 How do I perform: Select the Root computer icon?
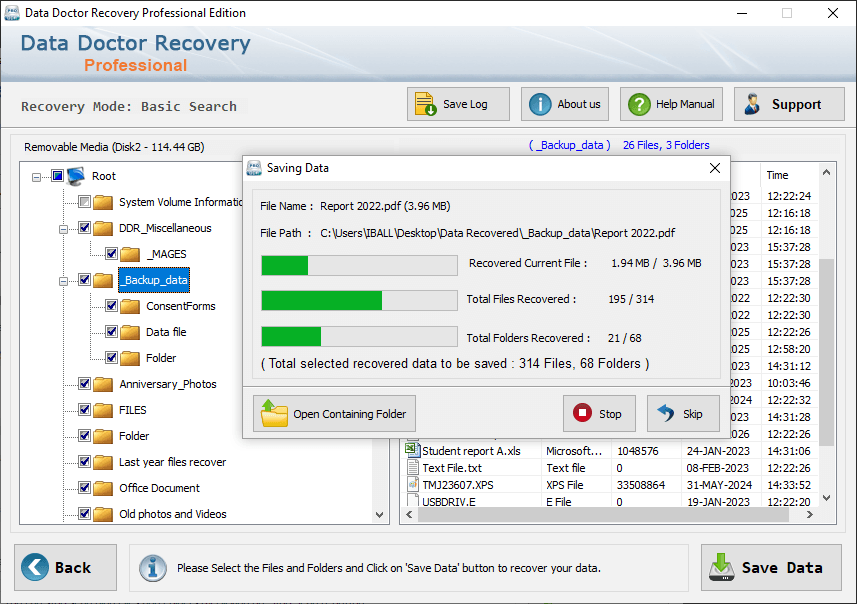pos(76,175)
